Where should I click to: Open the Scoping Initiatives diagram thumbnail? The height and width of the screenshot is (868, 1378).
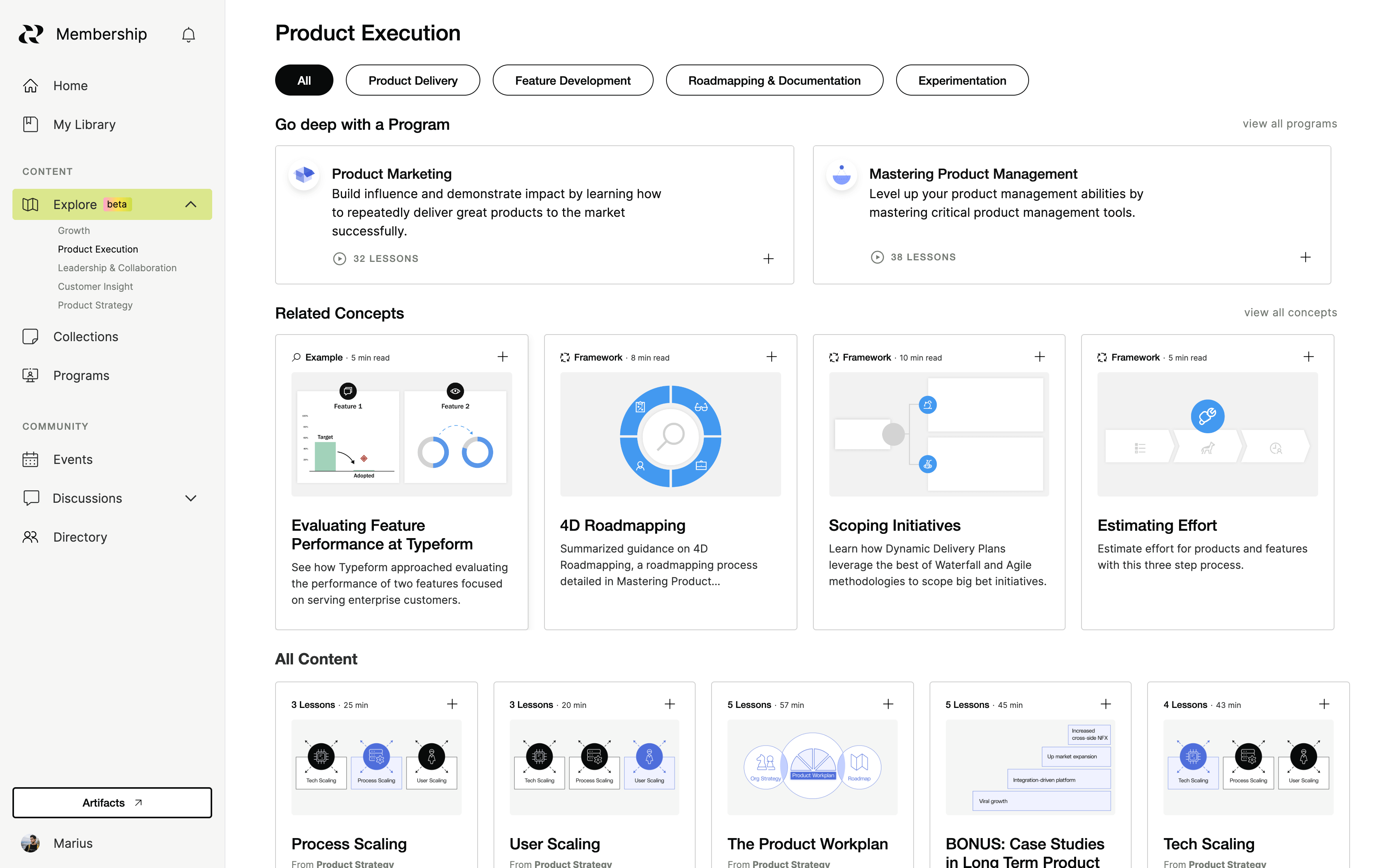[938, 434]
